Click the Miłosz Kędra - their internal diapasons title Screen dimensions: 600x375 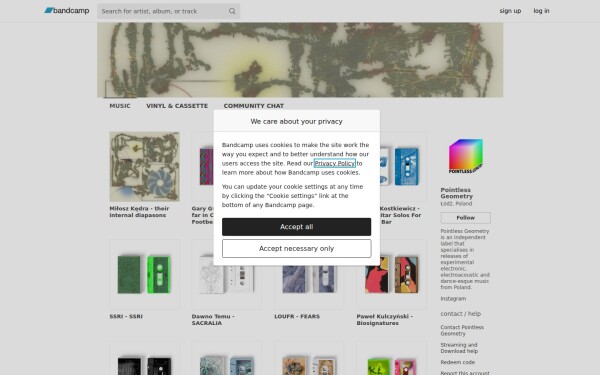click(139, 212)
